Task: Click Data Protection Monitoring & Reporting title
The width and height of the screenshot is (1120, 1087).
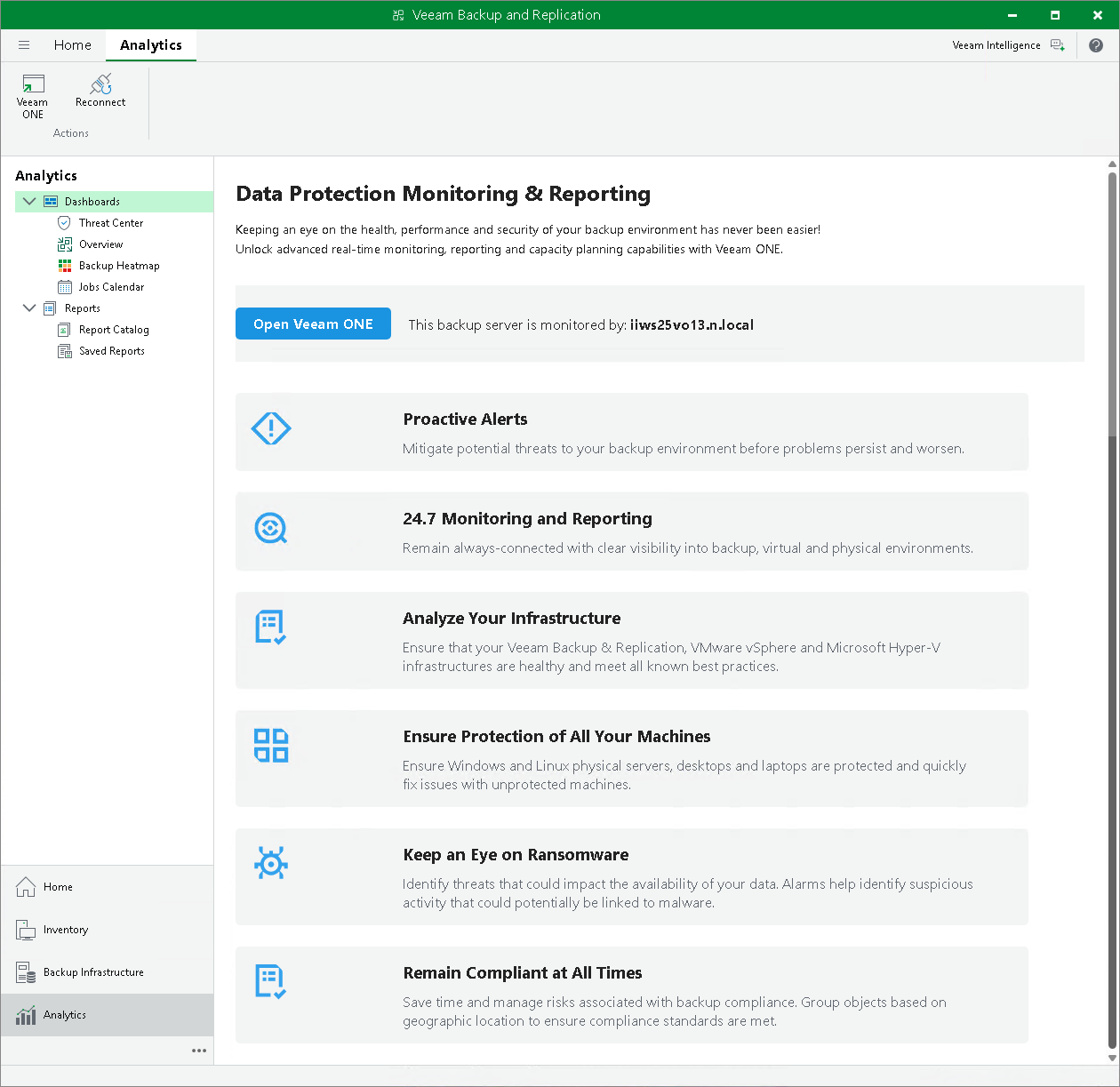Action: (443, 194)
